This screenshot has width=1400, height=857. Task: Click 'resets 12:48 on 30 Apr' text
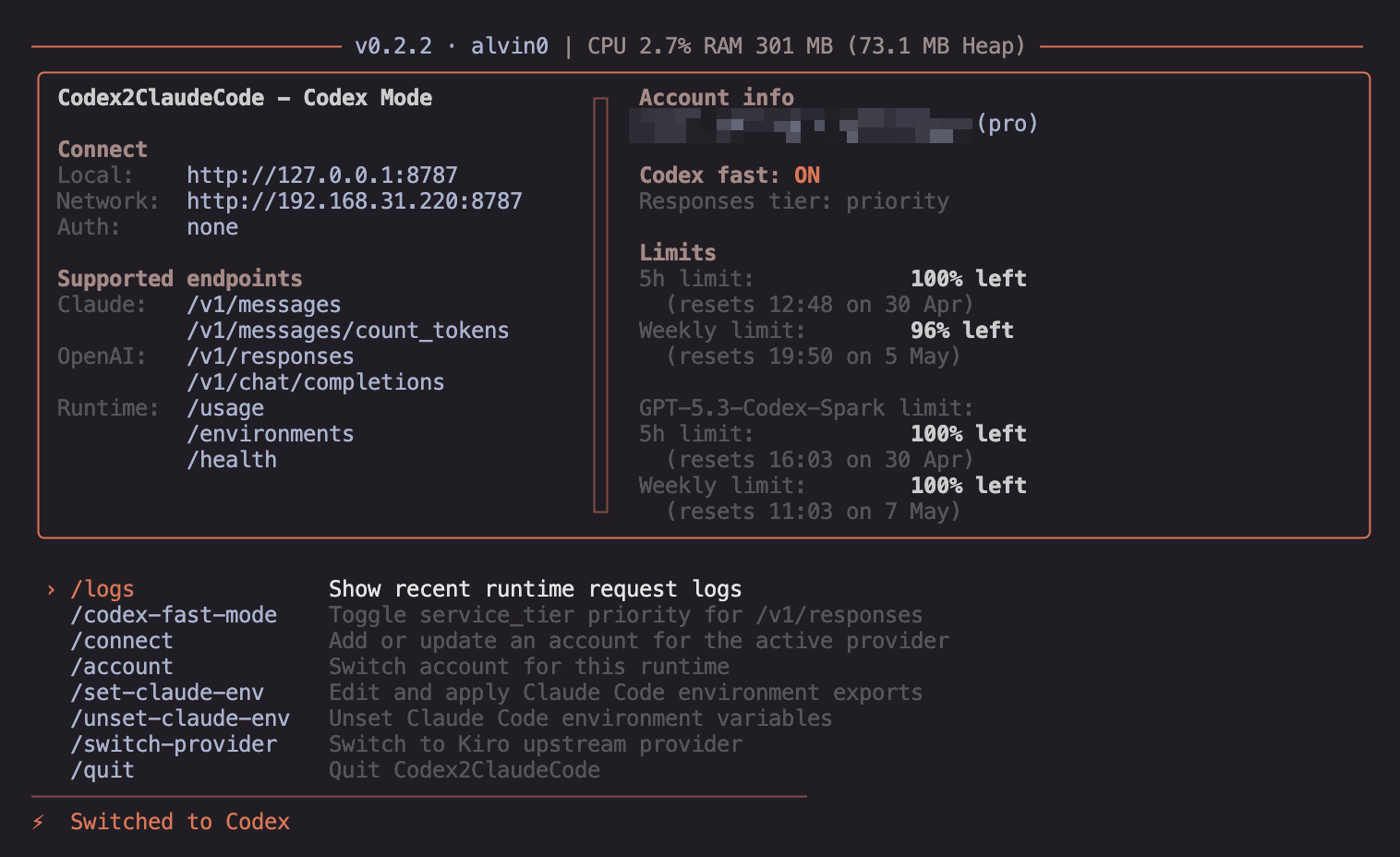point(820,305)
